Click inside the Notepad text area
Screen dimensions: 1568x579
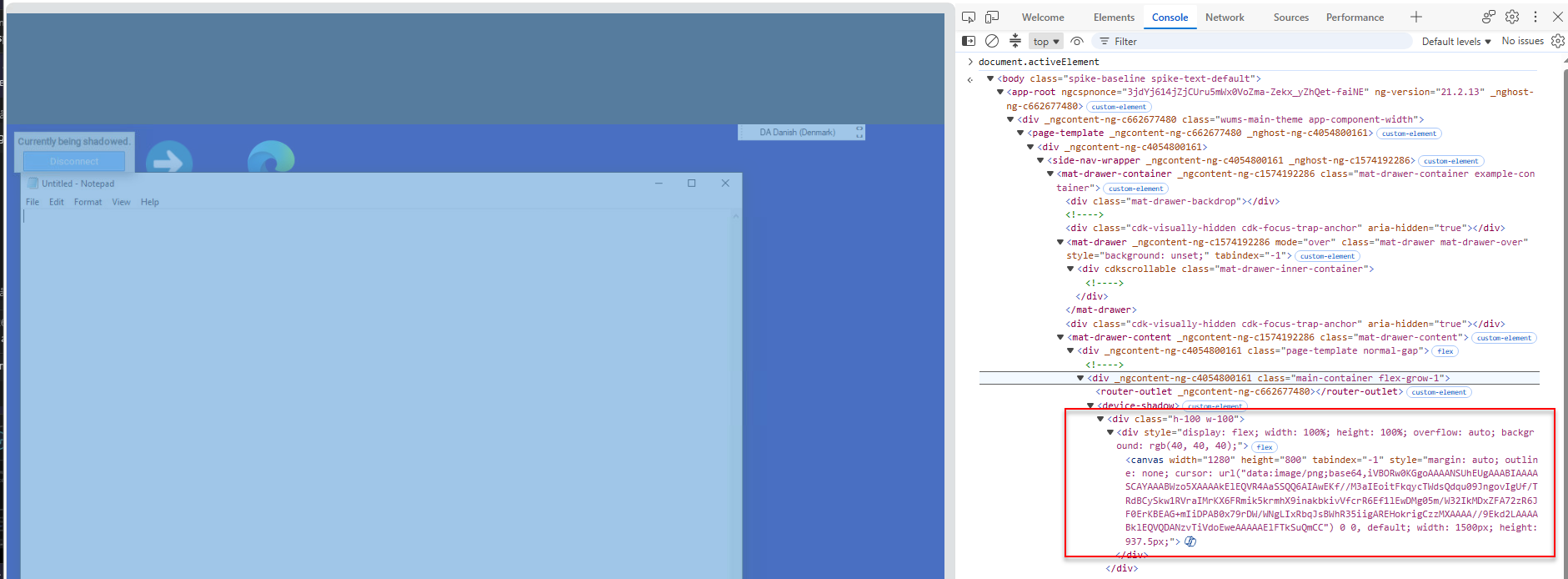pyautogui.click(x=376, y=392)
